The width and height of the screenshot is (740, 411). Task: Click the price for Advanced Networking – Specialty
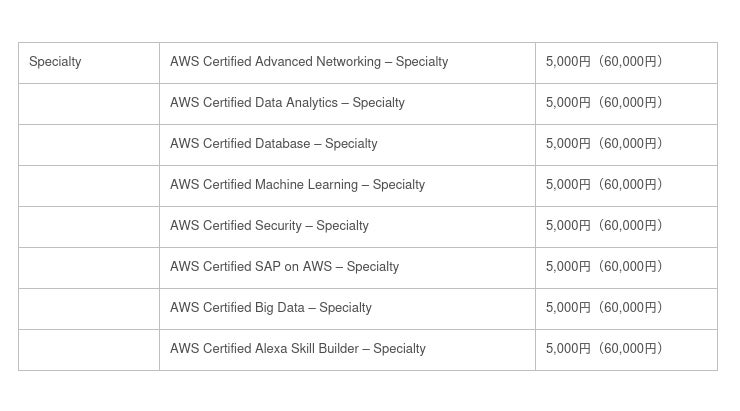pyautogui.click(x=604, y=62)
